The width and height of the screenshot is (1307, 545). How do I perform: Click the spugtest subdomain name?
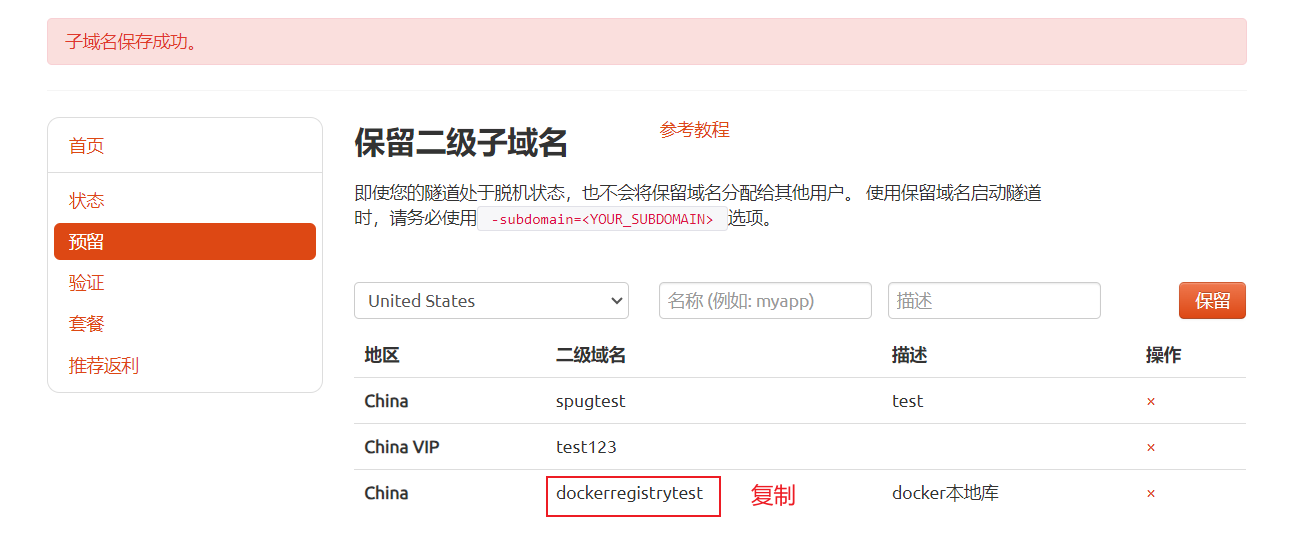pyautogui.click(x=591, y=402)
